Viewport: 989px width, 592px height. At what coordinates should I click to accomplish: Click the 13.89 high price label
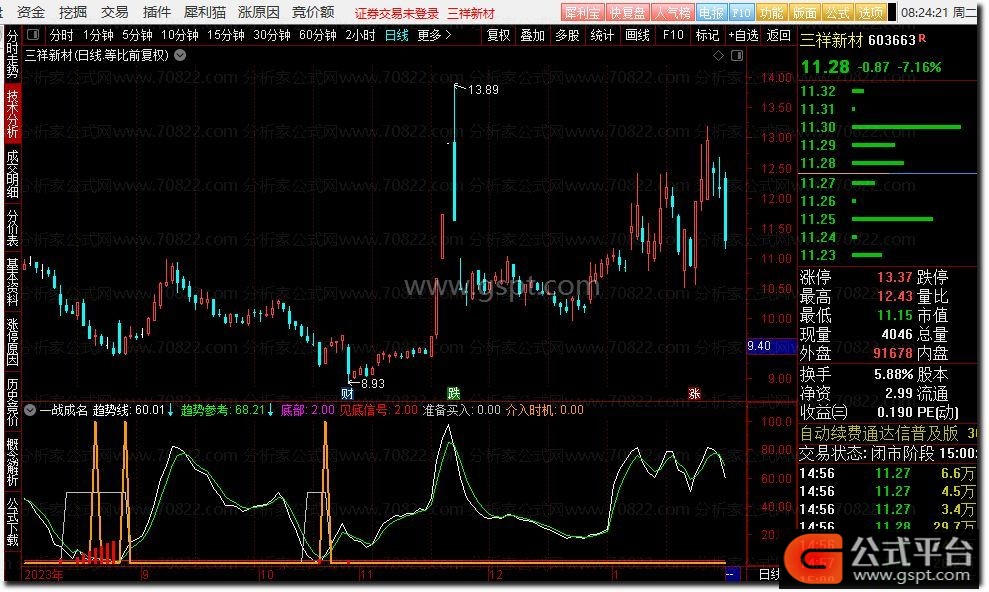(483, 90)
